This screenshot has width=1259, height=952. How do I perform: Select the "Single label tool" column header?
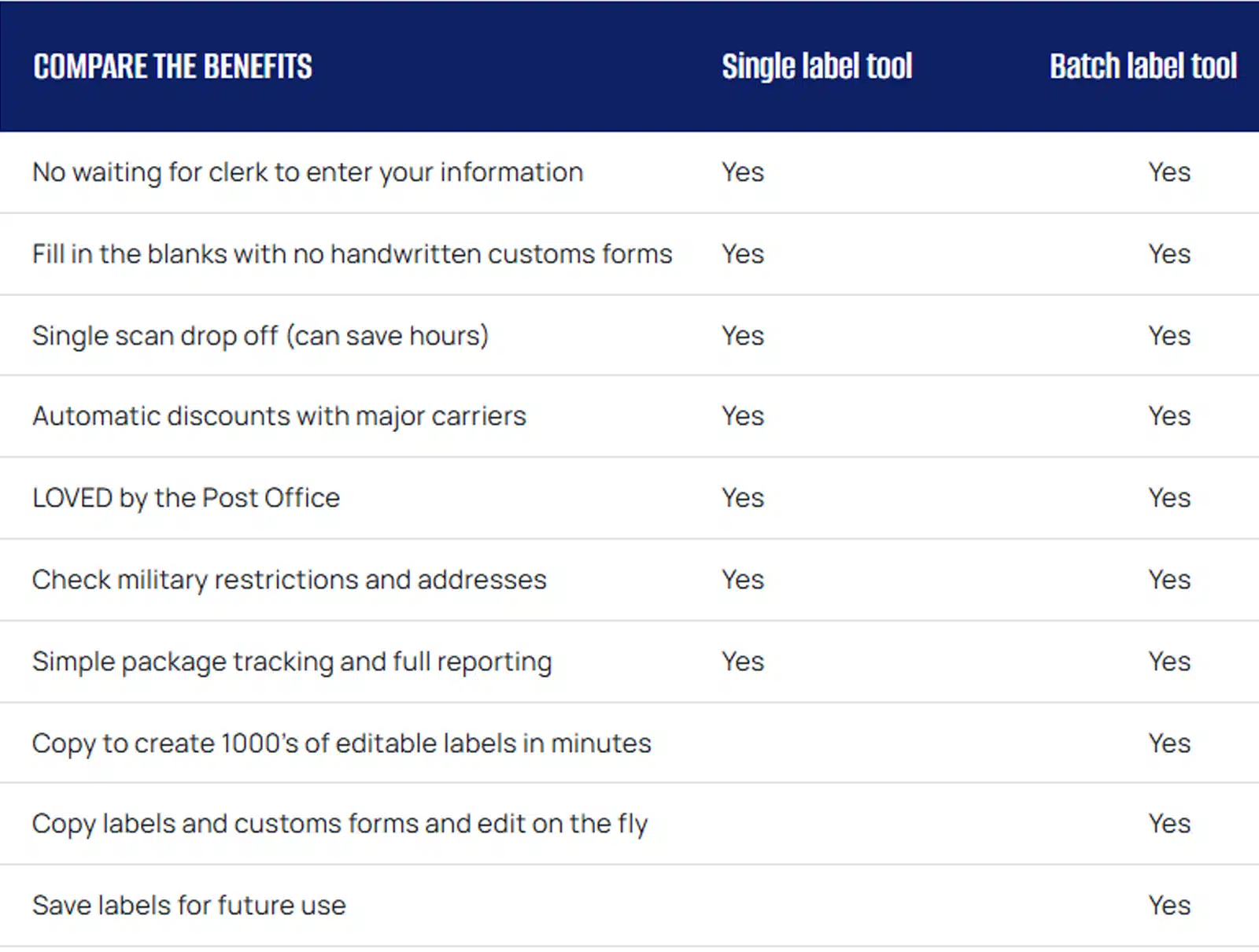tap(817, 67)
